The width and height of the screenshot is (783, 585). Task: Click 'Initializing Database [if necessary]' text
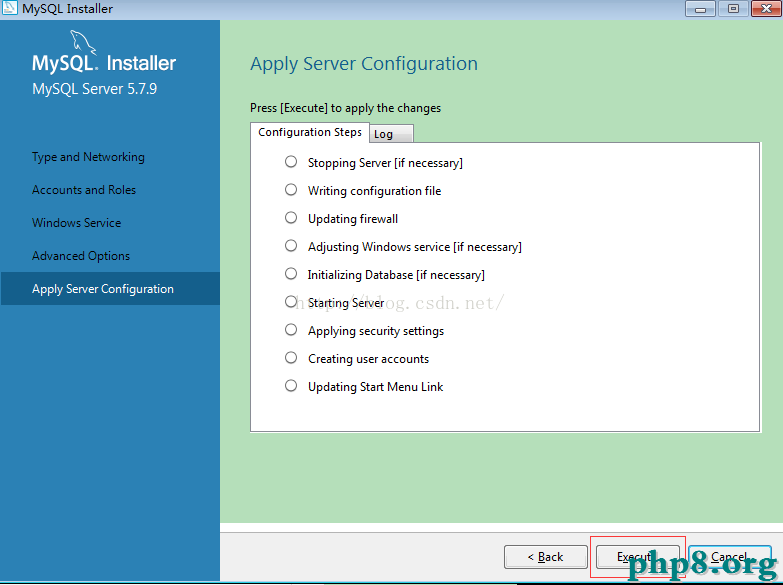pos(396,275)
